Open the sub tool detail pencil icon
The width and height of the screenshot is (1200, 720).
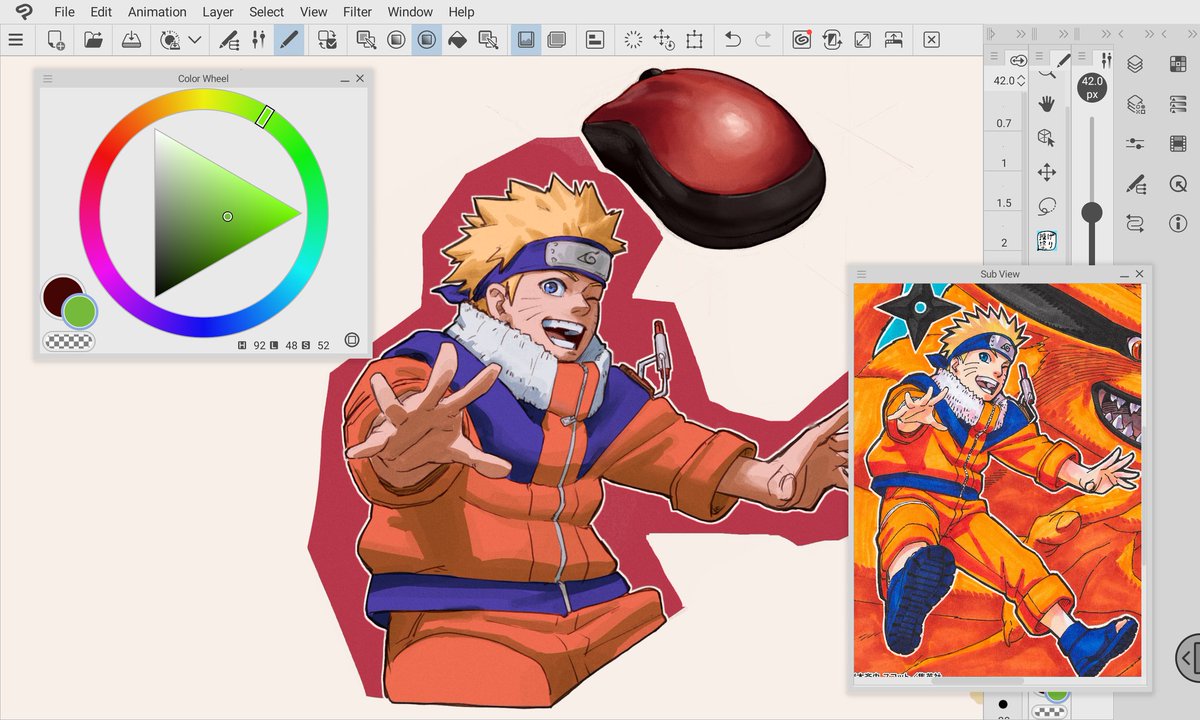229,40
